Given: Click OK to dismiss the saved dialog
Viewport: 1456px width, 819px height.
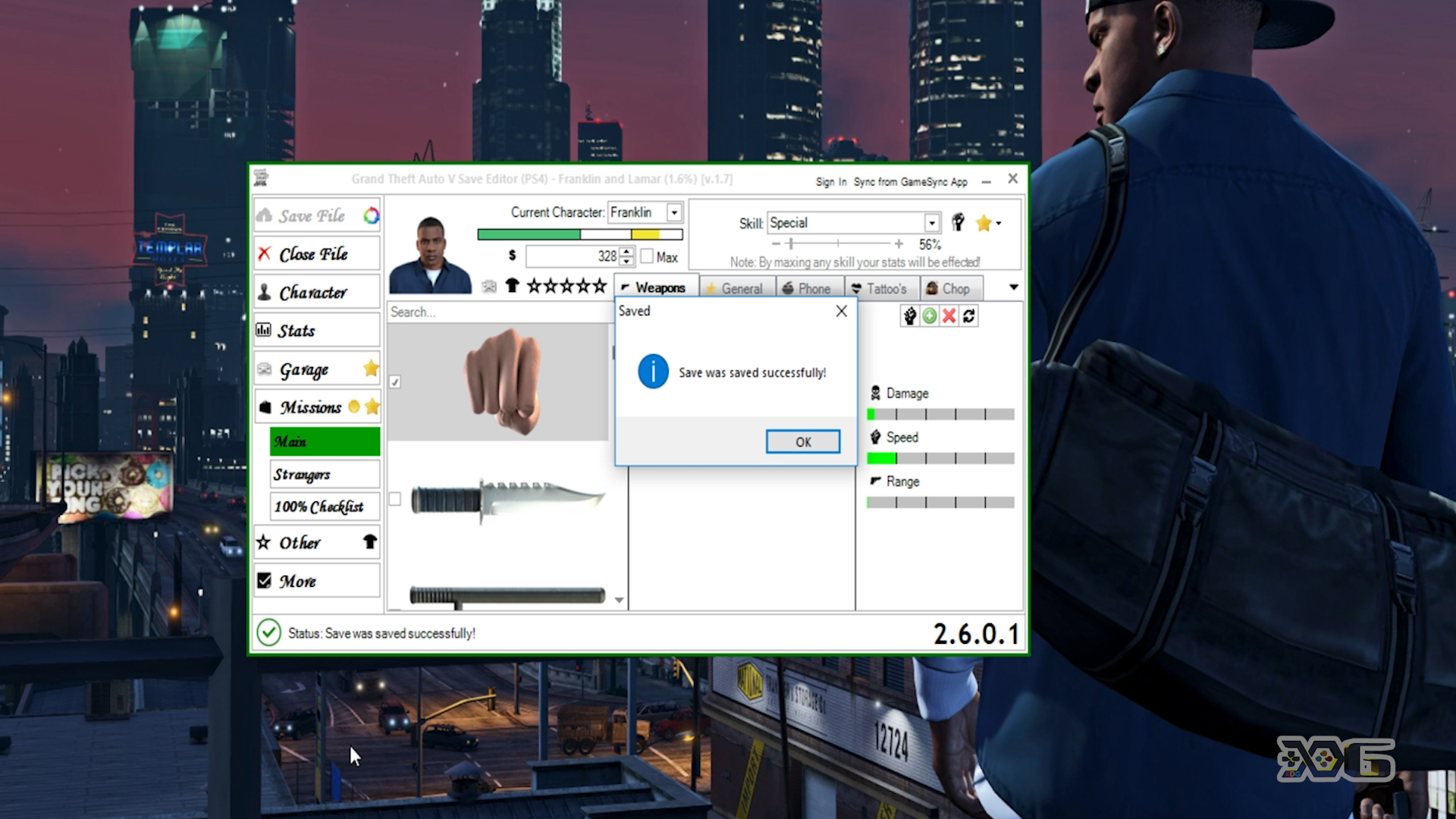Looking at the screenshot, I should click(803, 441).
